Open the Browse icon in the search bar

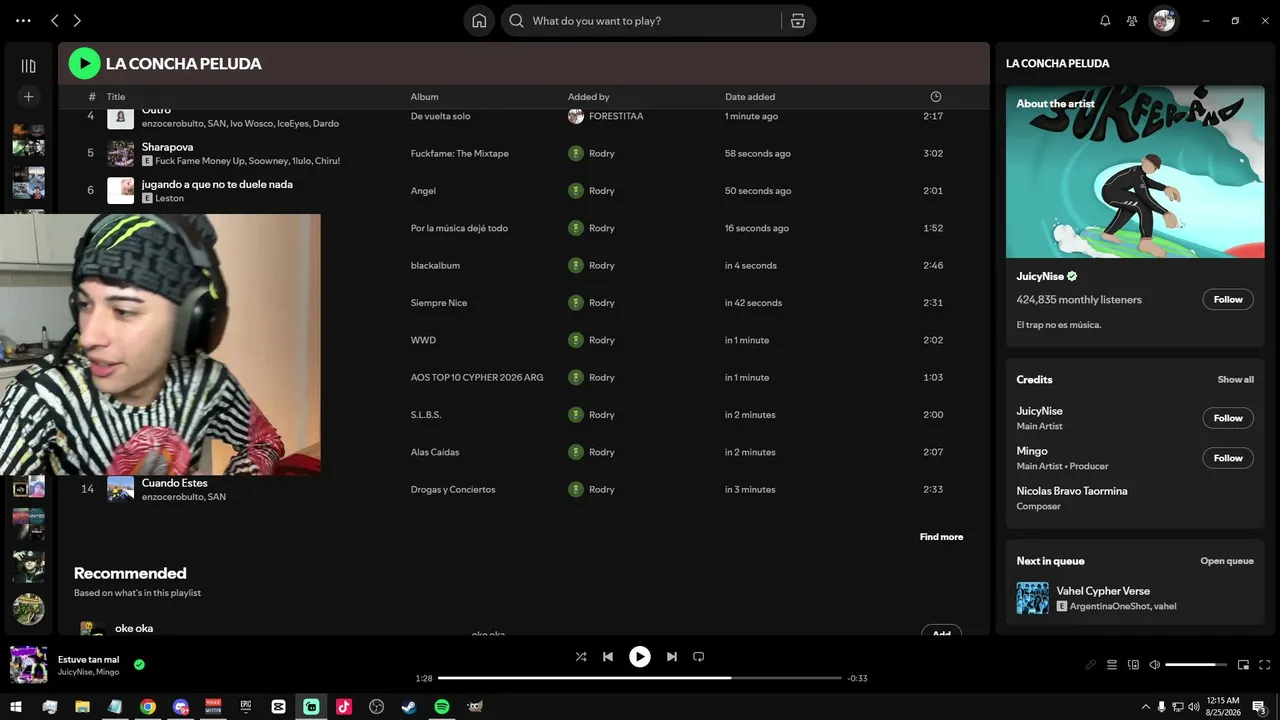[x=798, y=20]
